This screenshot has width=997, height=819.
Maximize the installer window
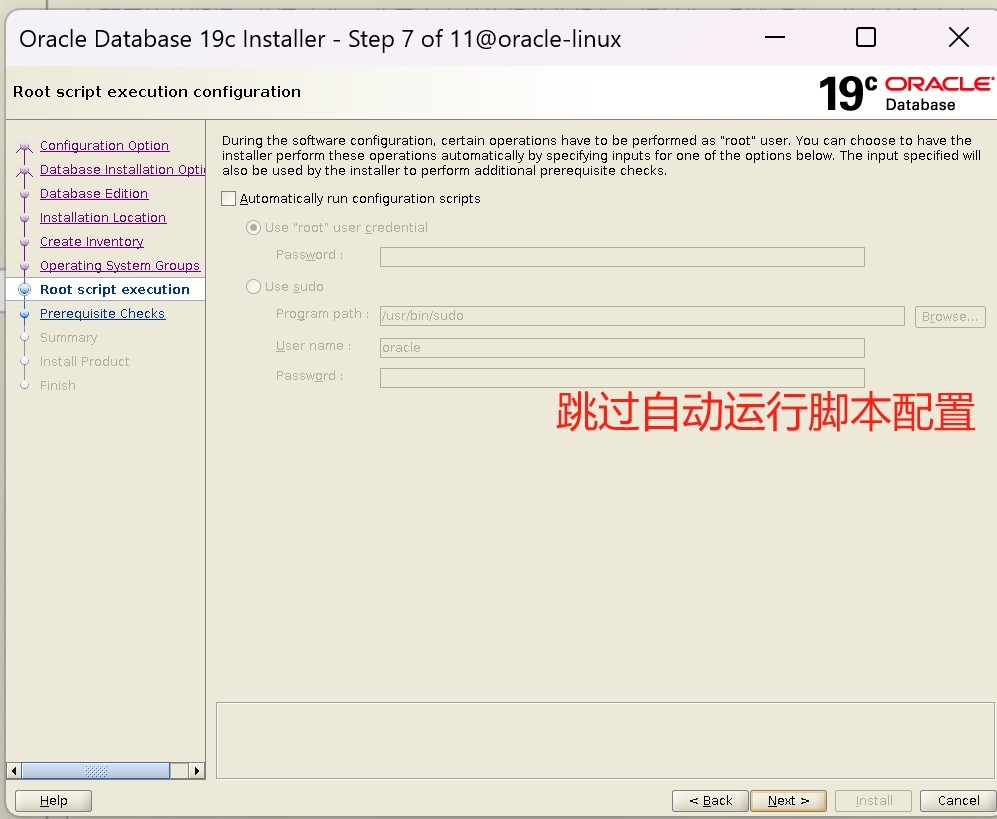point(866,38)
